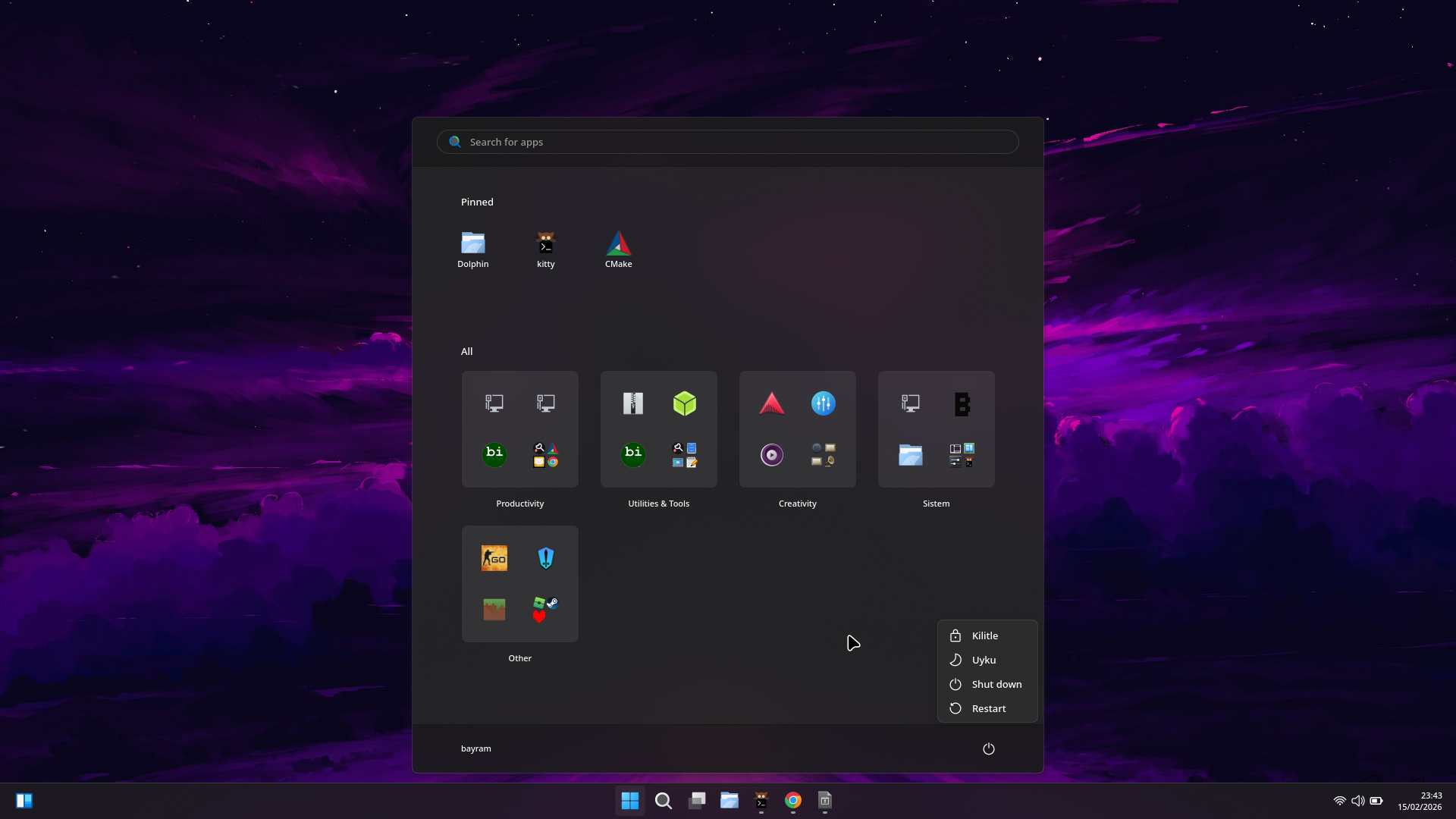Toggle the power button in the menu footer

click(988, 748)
